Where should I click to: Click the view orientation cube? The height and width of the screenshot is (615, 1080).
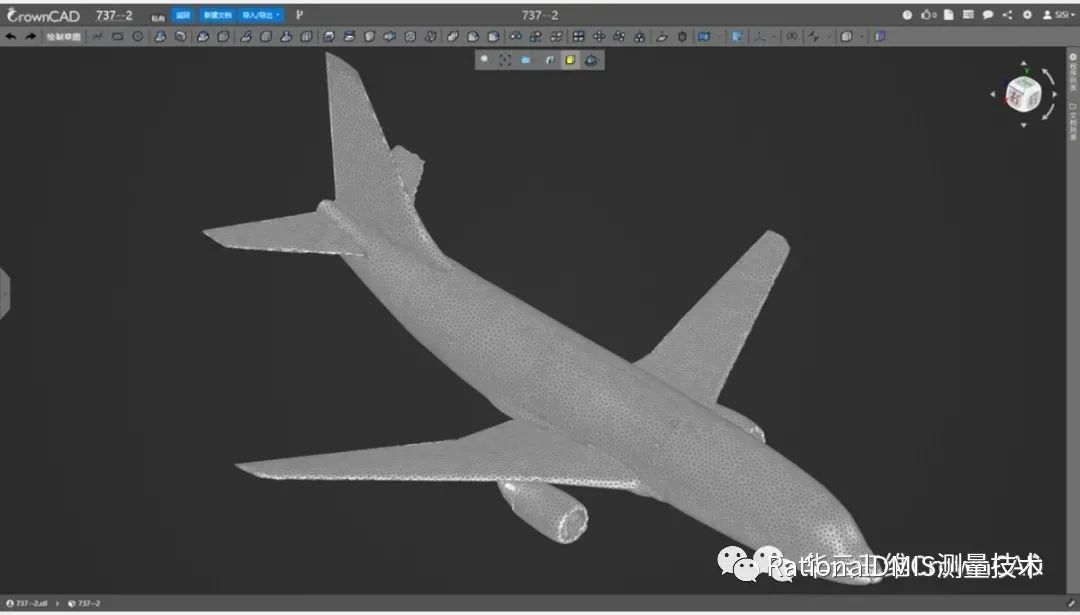(x=1022, y=97)
